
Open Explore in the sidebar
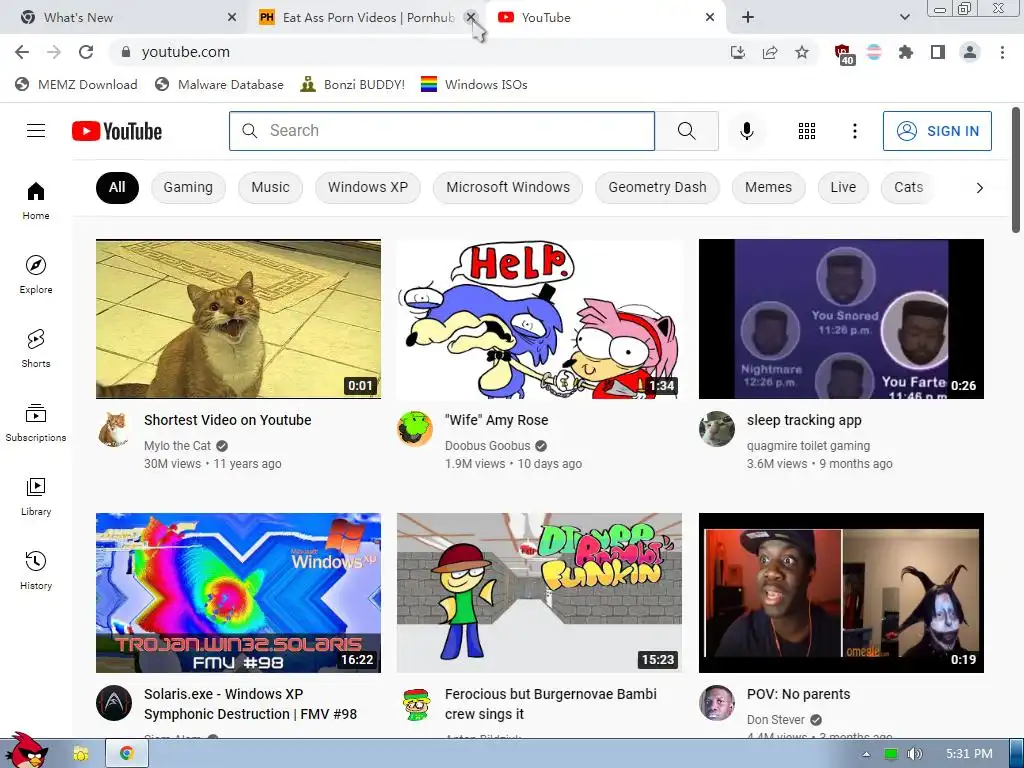click(x=36, y=275)
